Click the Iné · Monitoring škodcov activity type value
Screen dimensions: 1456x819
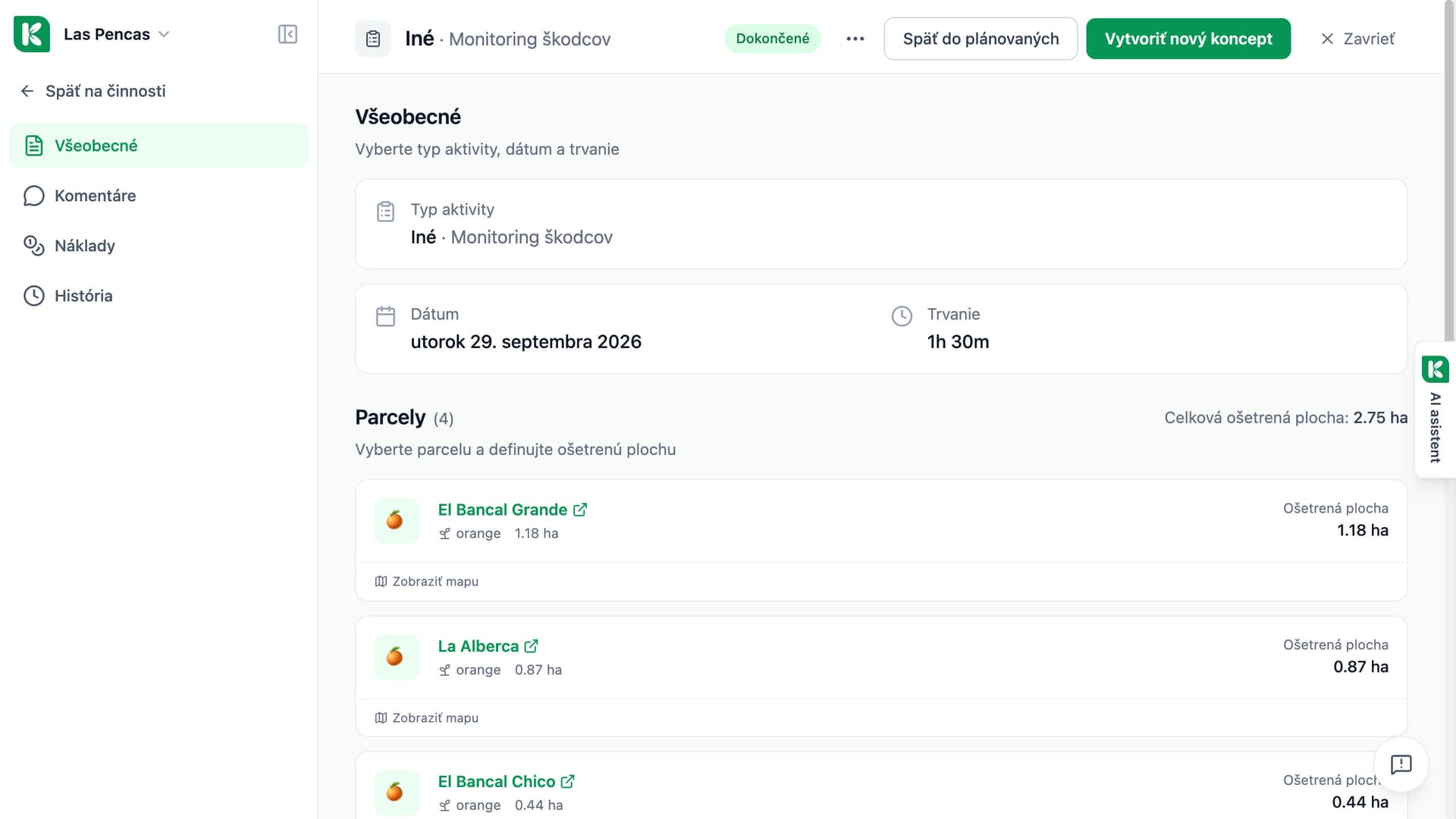tap(511, 237)
